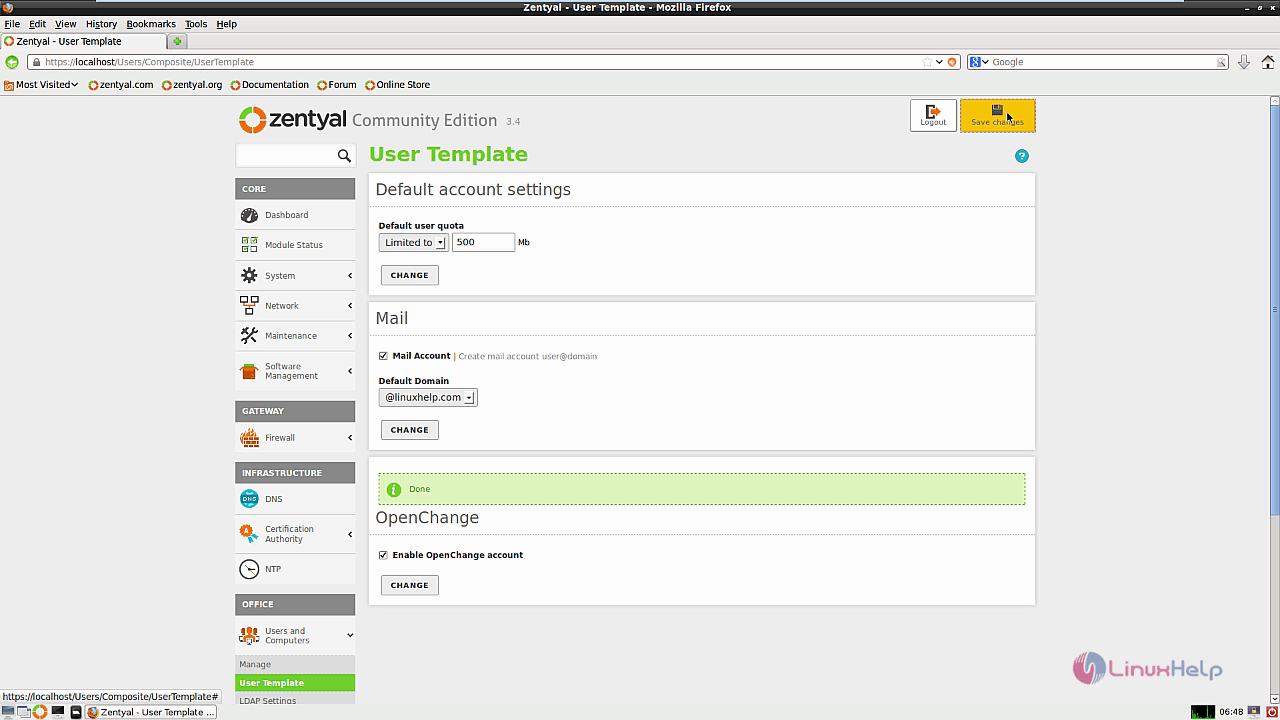Open the NTP clock item
The image size is (1280, 720).
point(295,569)
